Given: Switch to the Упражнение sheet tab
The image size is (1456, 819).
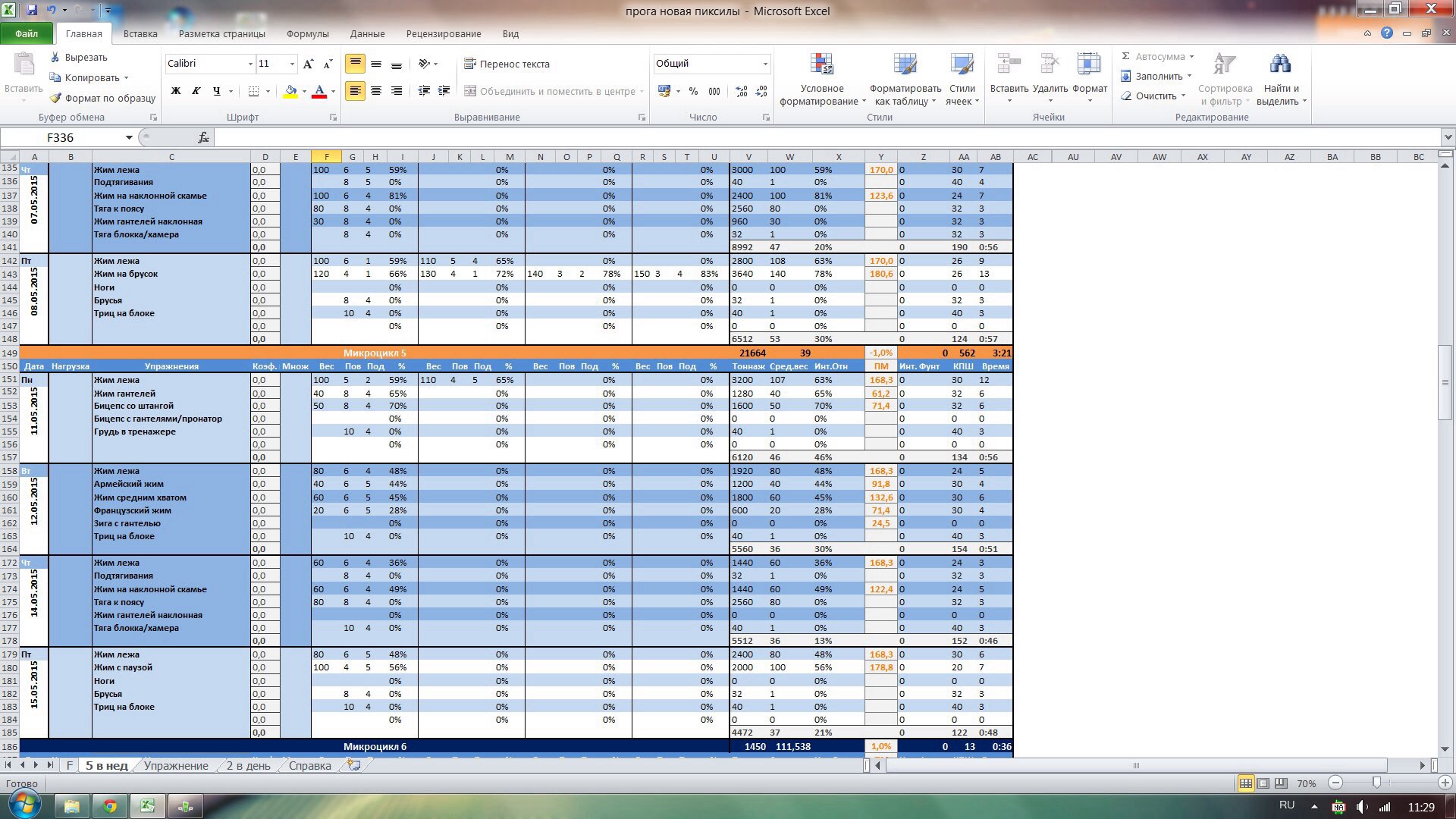Looking at the screenshot, I should pyautogui.click(x=176, y=765).
